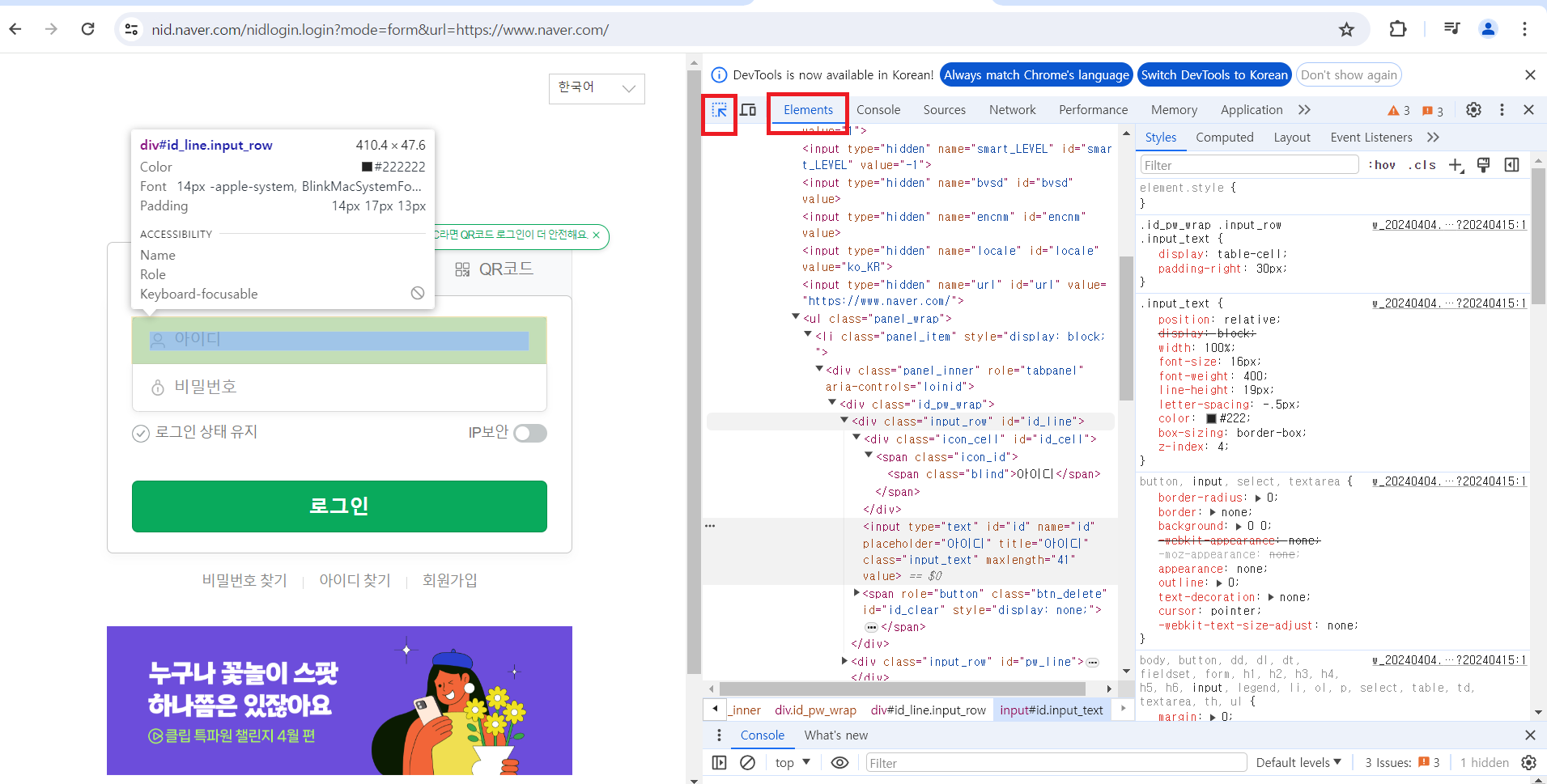Open DevTools settings gear

[1473, 110]
